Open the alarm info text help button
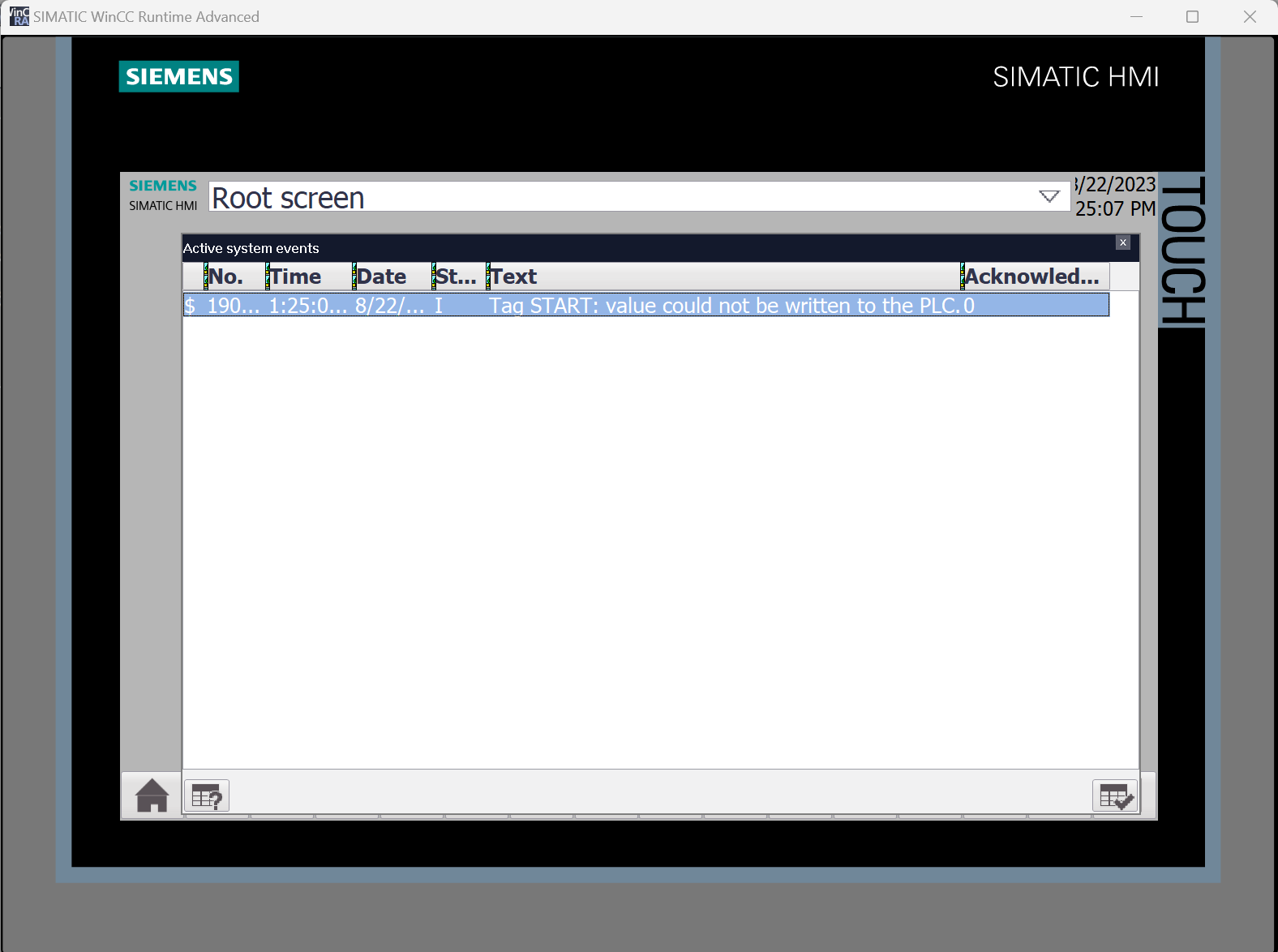This screenshot has height=952, width=1278. (x=207, y=795)
